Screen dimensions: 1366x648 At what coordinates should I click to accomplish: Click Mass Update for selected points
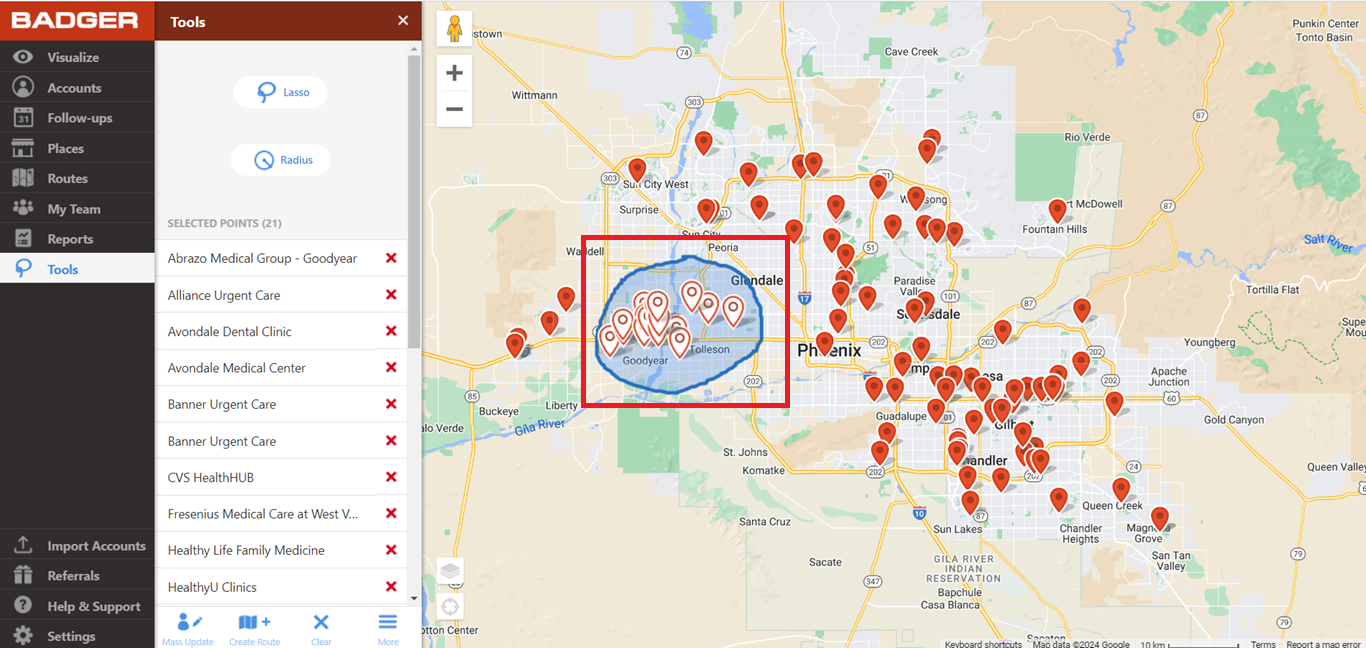188,629
